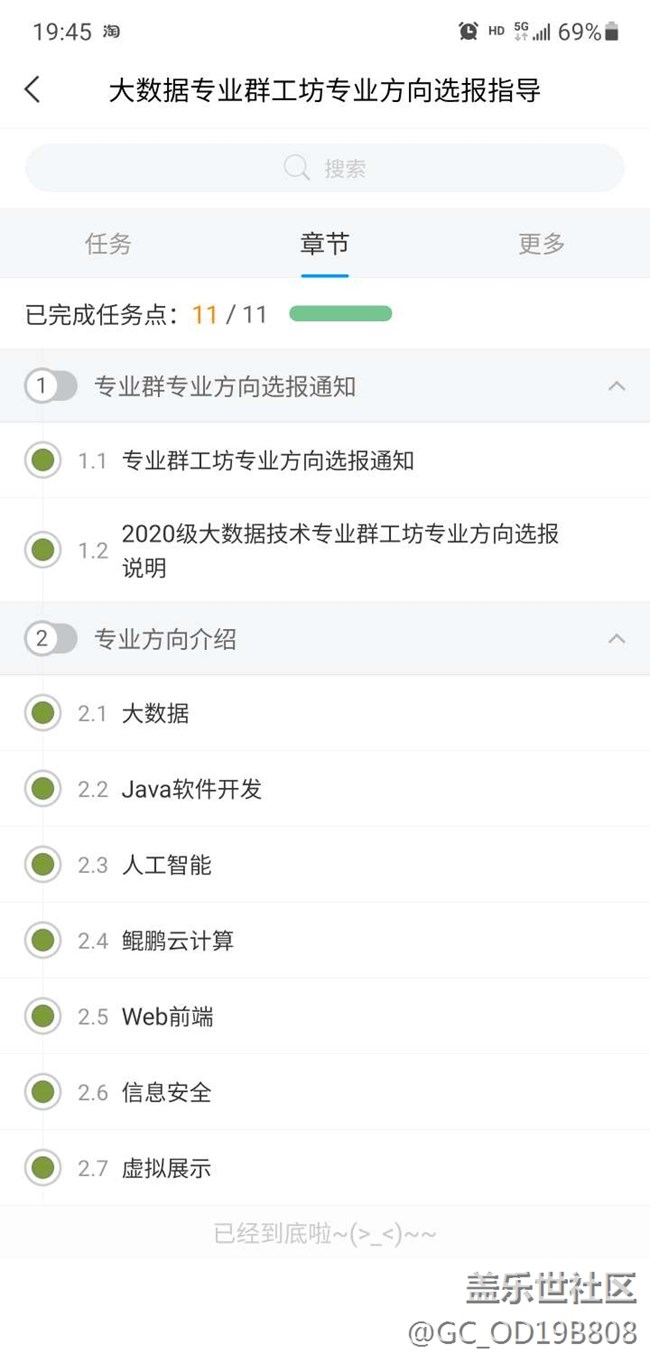
Task: Tap the completion dot beside 2.6 信息安全
Action: (42, 1092)
